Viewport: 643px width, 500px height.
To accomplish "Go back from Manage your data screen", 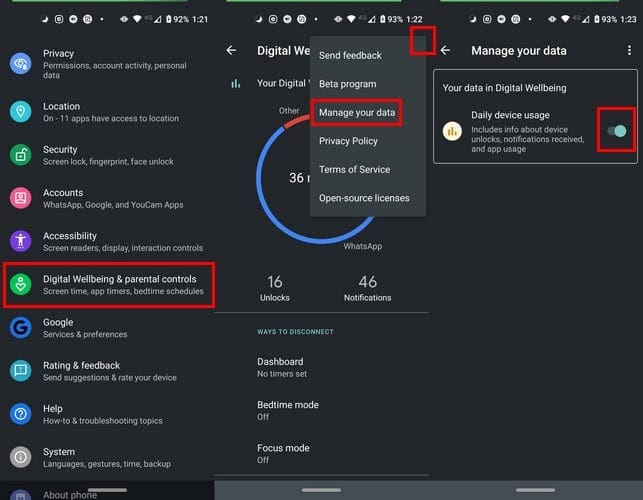I will (x=445, y=50).
